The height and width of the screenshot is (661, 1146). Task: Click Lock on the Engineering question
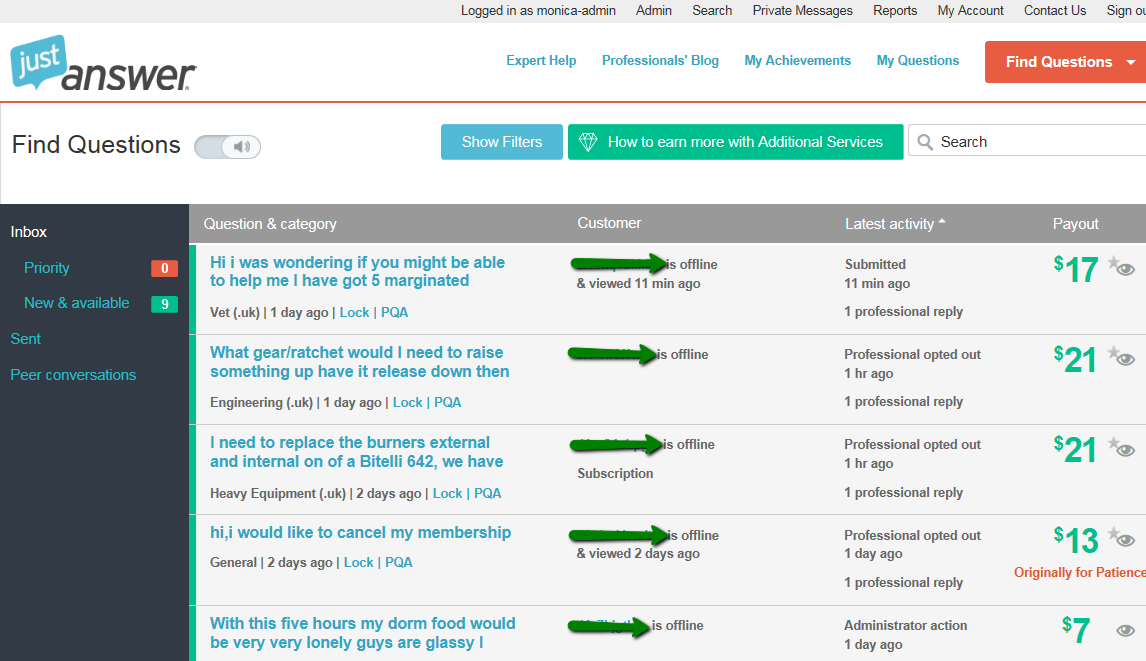(407, 402)
